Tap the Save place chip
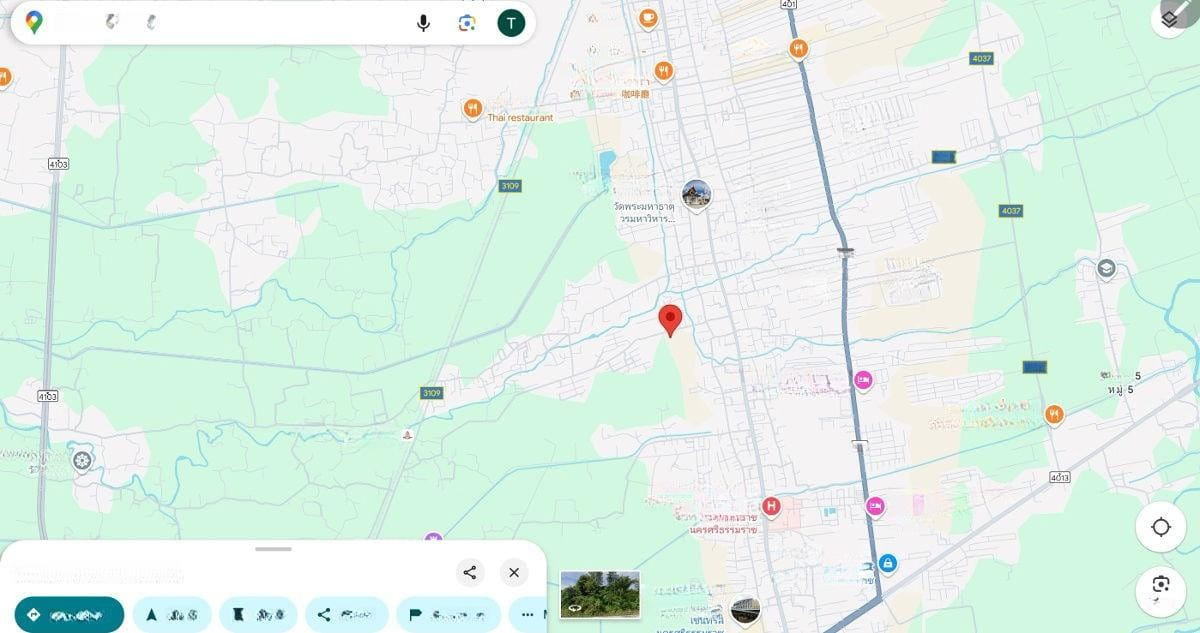Image resolution: width=1200 pixels, height=633 pixels. click(258, 614)
